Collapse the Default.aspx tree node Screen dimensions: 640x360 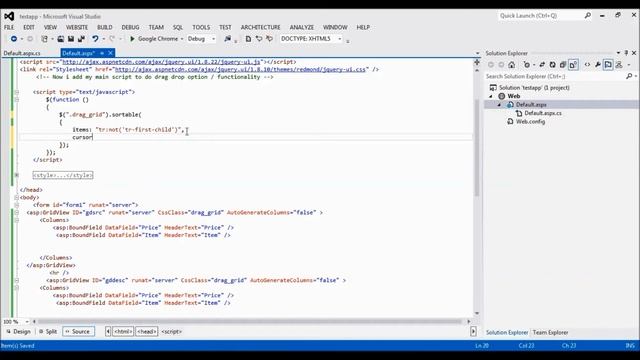pos(499,105)
